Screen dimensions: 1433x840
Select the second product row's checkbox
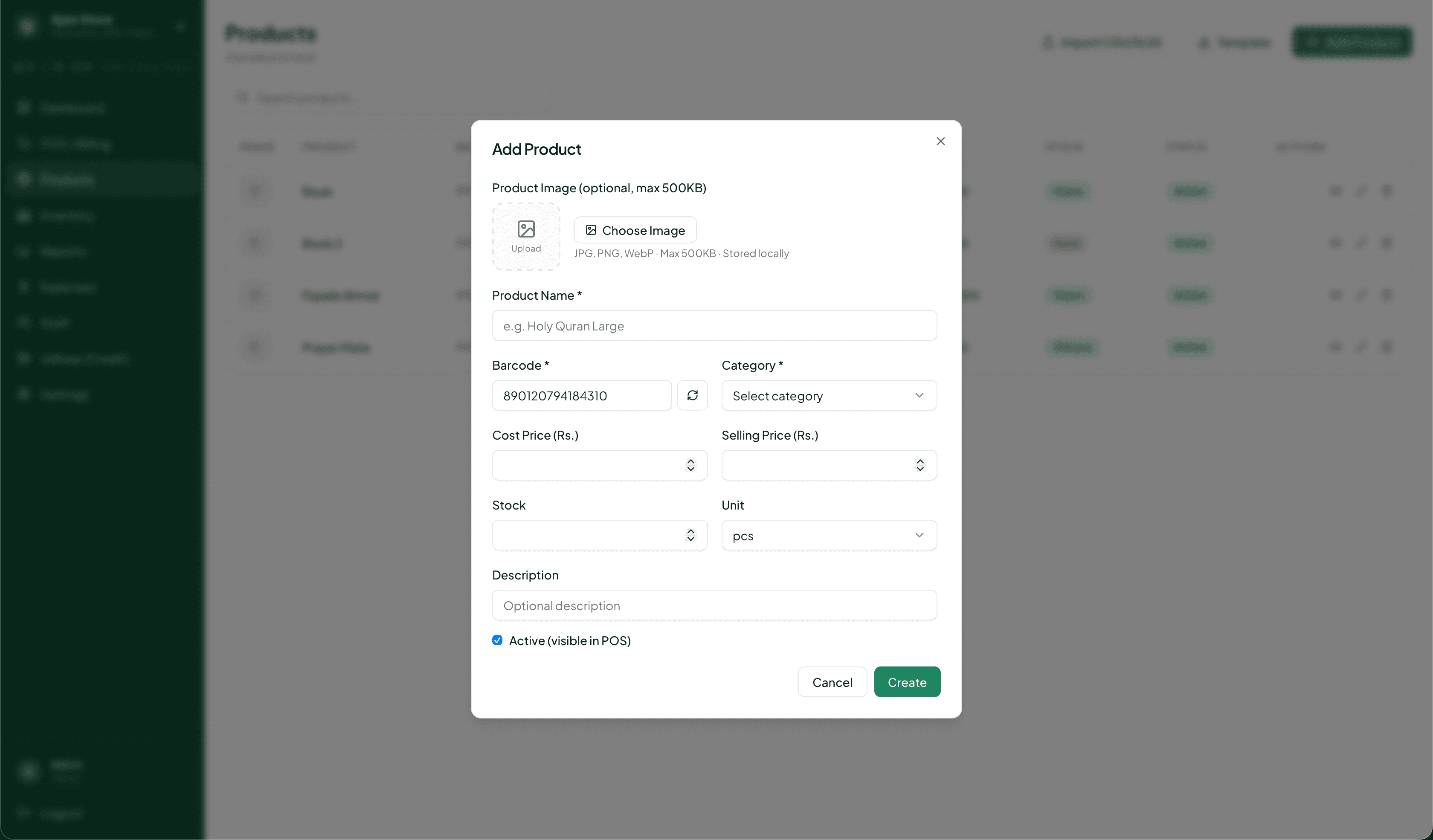[254, 243]
